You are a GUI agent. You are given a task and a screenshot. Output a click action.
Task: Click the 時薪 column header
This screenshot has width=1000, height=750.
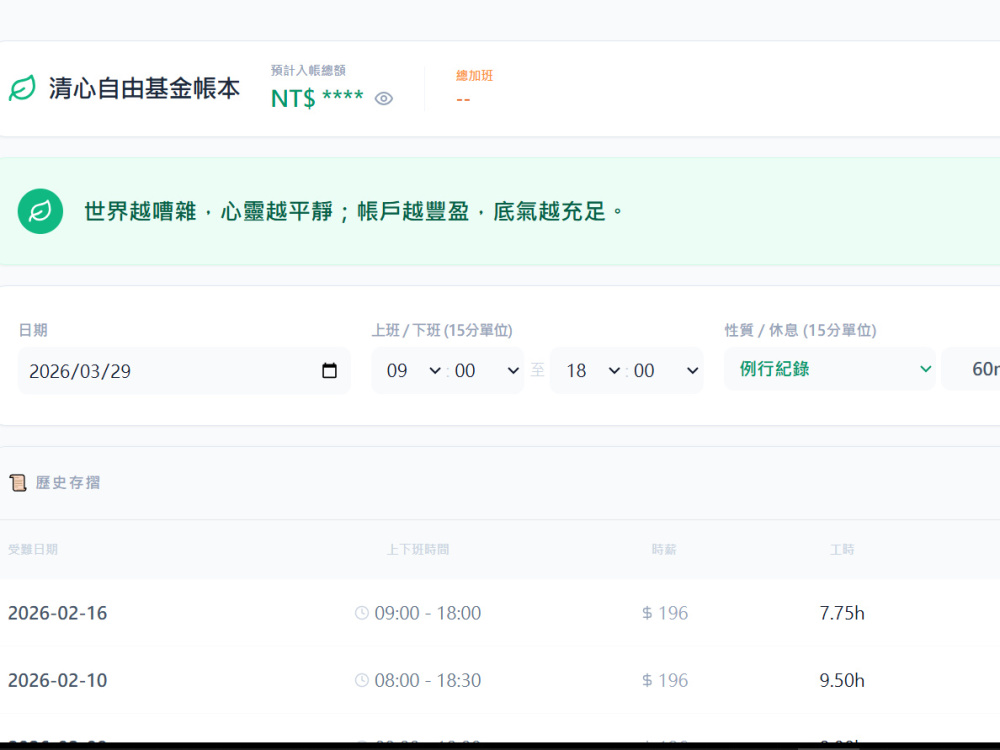point(664,550)
